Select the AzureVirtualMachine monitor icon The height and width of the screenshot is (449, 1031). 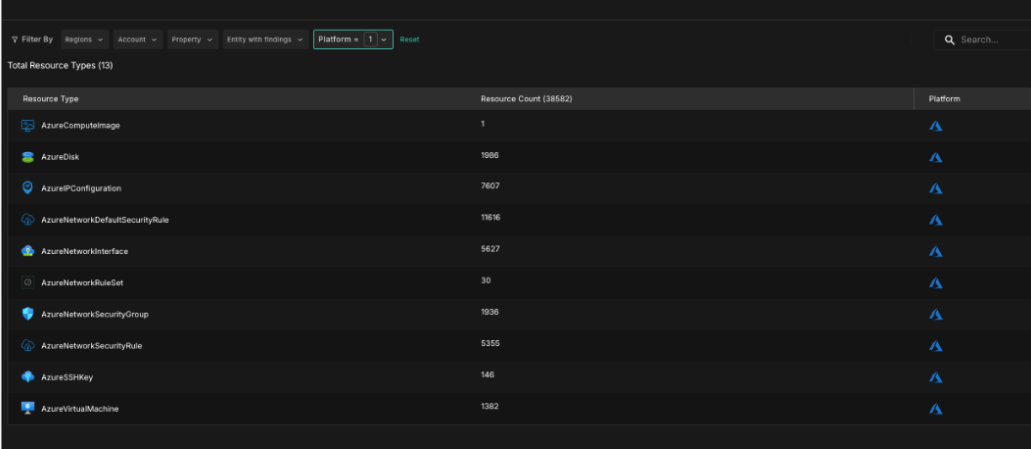(x=28, y=408)
